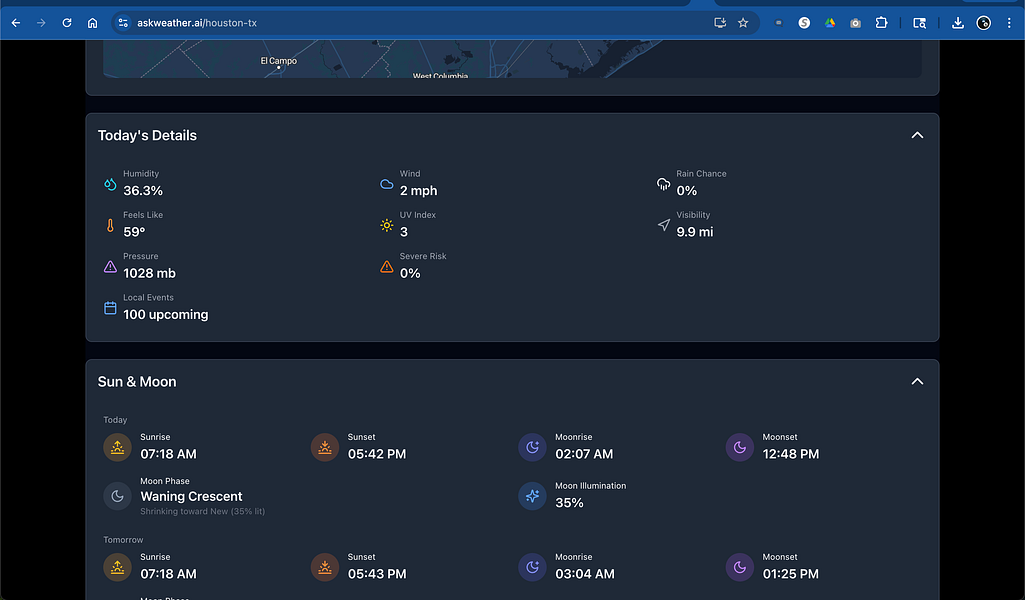Open the camera screenshot extension

click(855, 23)
